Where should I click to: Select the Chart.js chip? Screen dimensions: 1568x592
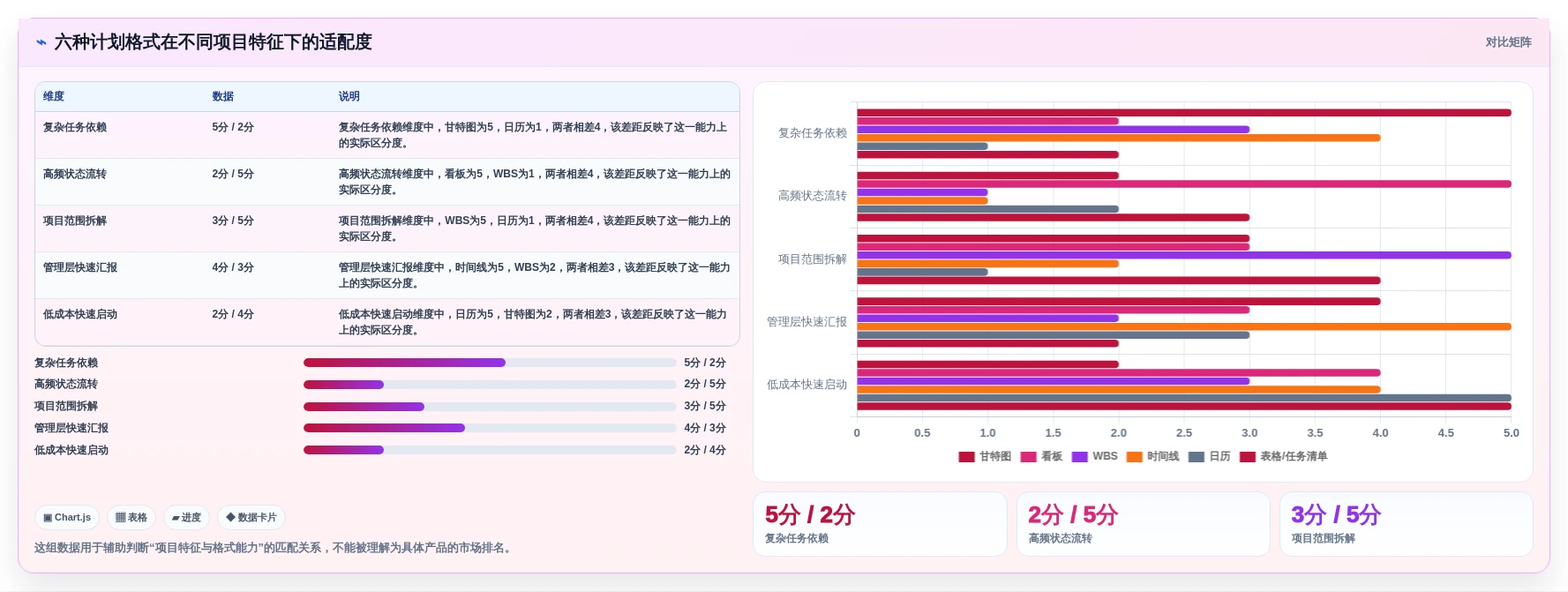click(x=67, y=518)
